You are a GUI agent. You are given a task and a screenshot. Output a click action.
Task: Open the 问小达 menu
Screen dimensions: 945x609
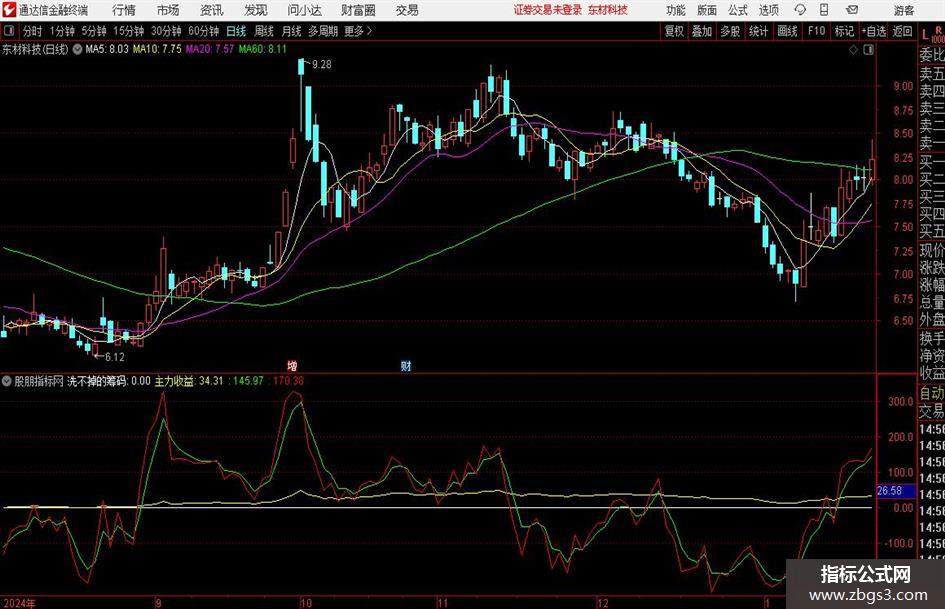tap(304, 10)
